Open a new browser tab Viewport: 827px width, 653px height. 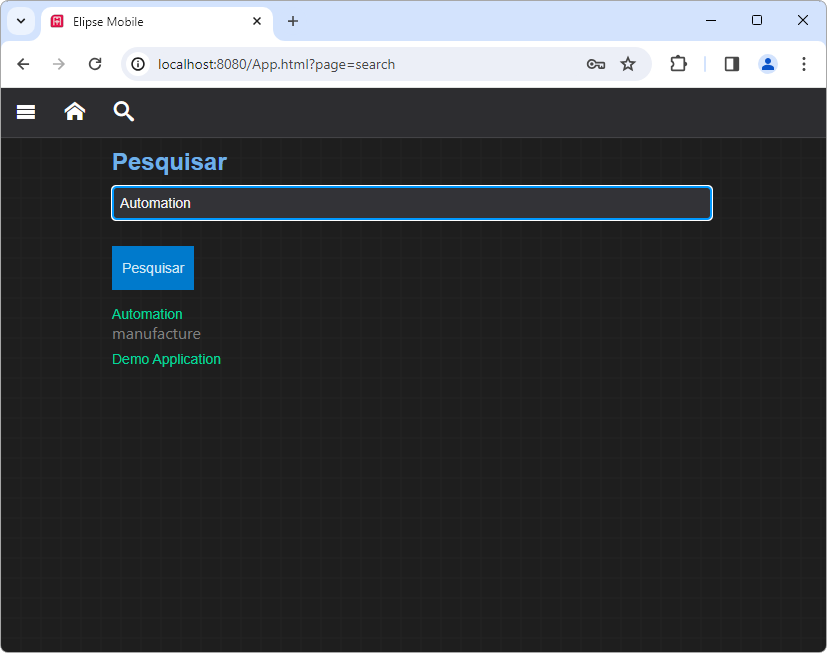293,21
